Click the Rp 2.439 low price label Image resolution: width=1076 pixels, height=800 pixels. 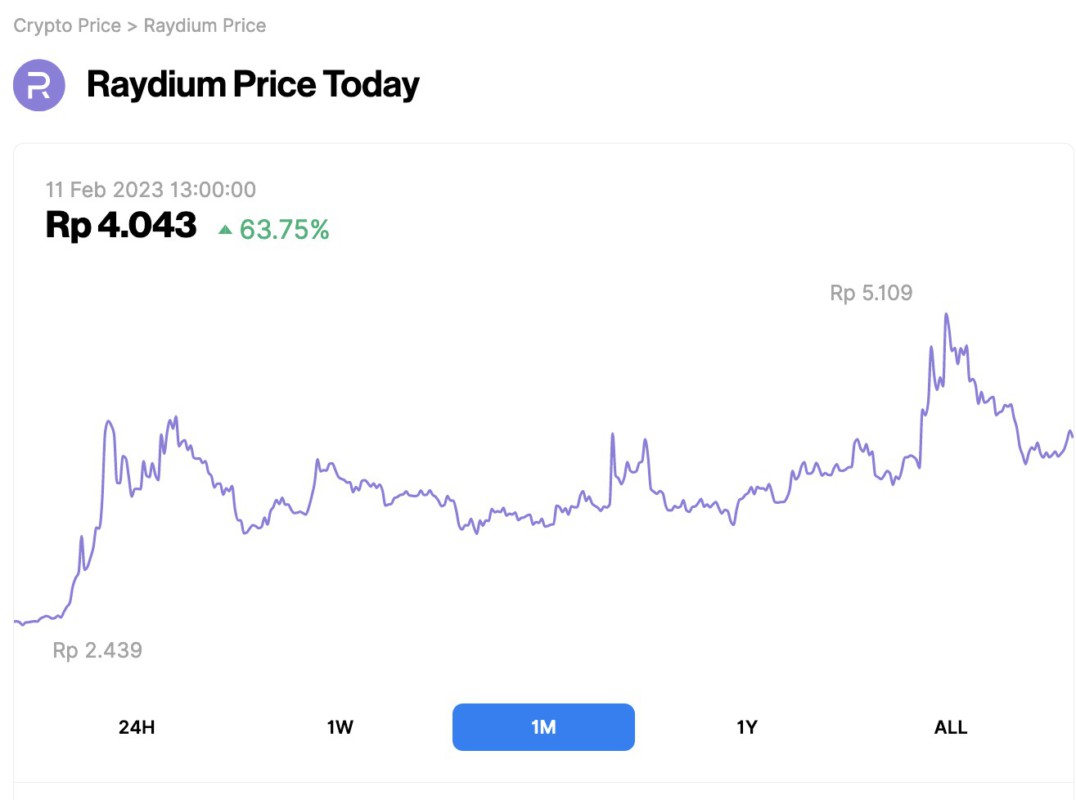pos(98,650)
